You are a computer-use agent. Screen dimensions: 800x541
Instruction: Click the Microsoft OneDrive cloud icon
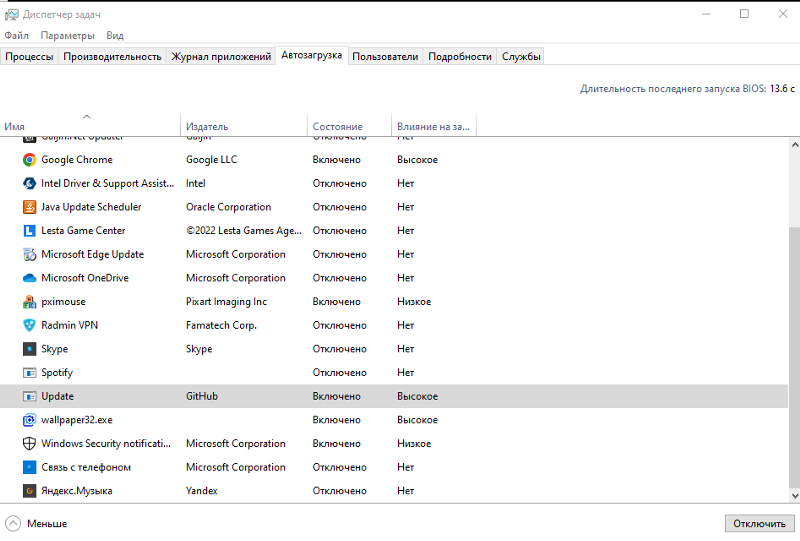30,278
